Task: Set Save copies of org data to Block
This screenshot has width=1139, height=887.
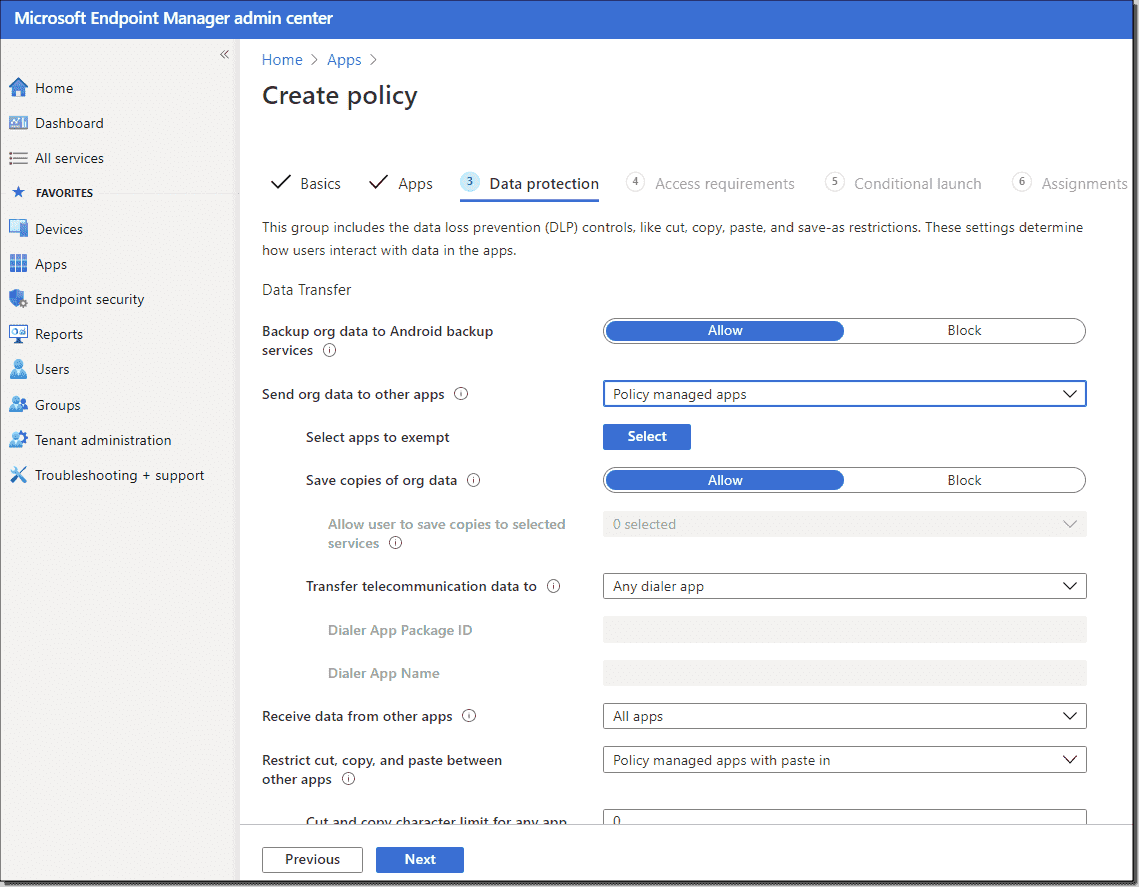Action: [964, 480]
